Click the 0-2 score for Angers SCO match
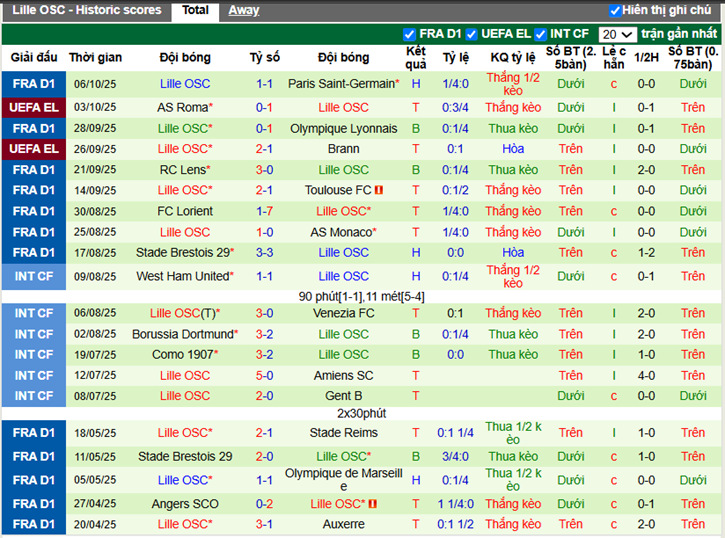725x538 pixels. coord(264,504)
